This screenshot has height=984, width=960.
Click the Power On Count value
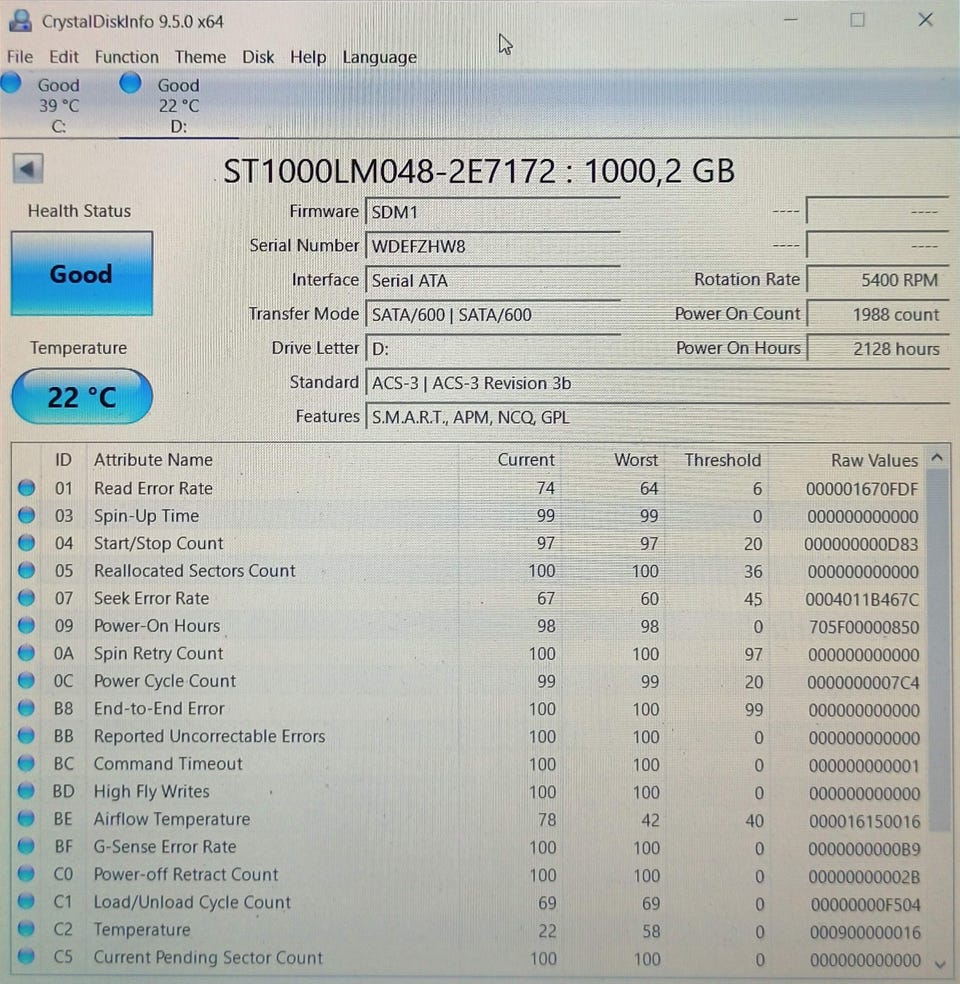click(877, 314)
